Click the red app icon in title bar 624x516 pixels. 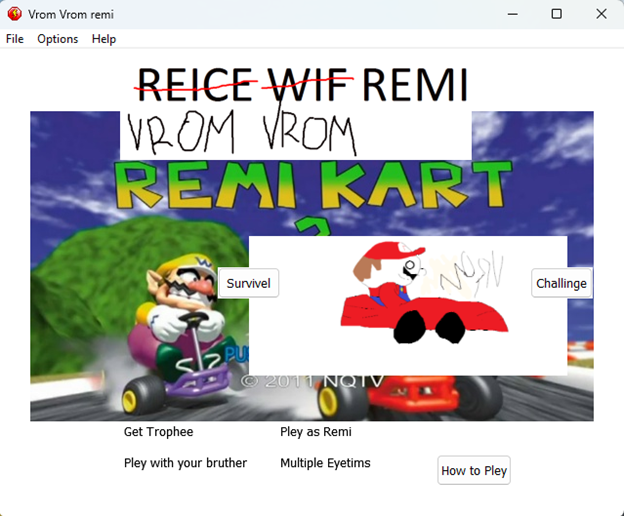15,14
